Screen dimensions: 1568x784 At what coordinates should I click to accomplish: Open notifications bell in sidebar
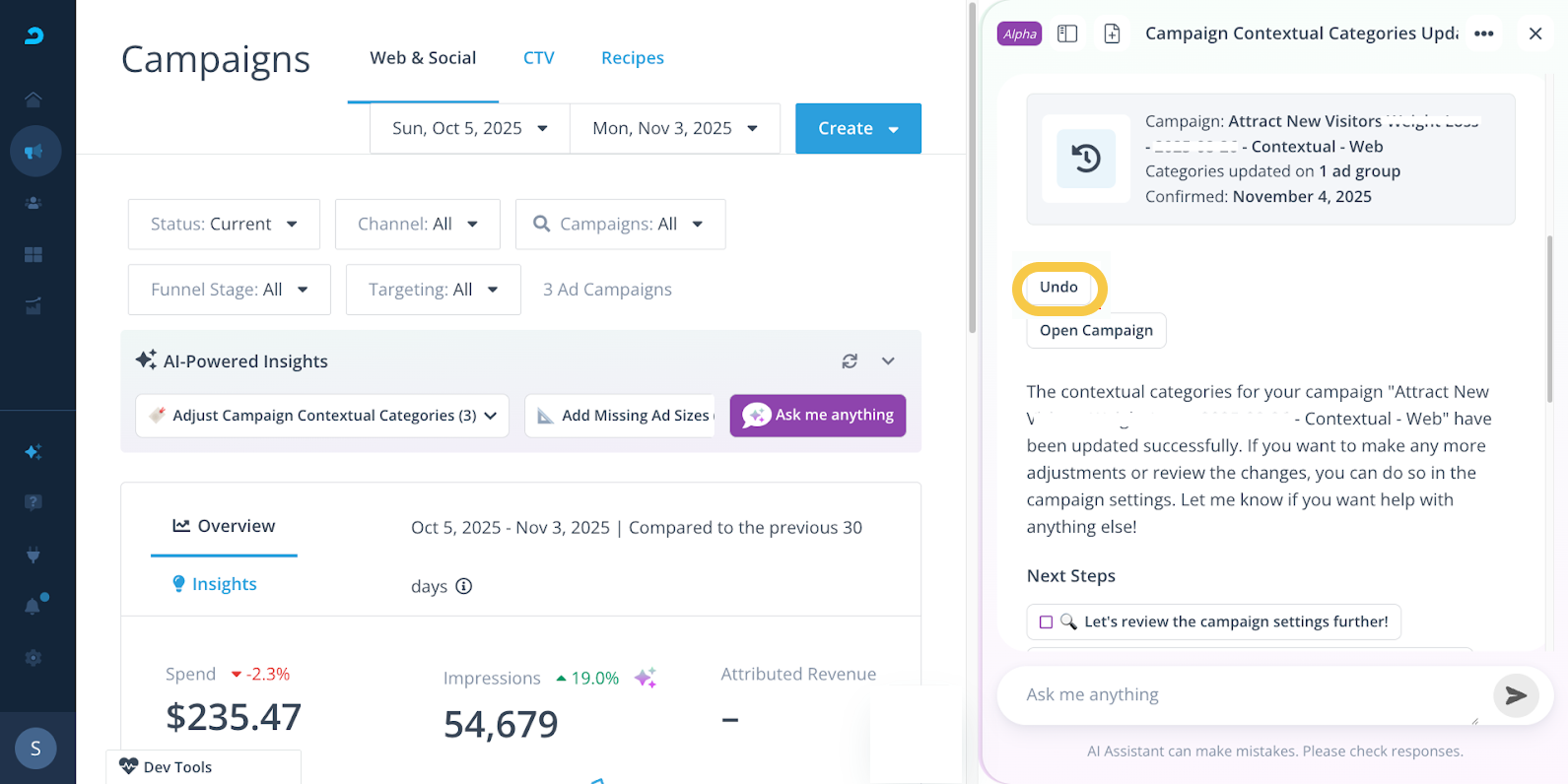pos(34,607)
